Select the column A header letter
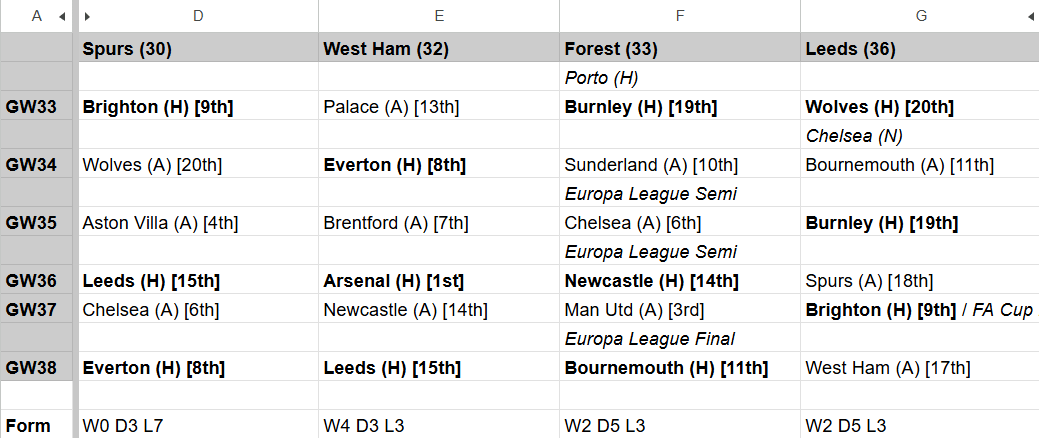1039x438 pixels. (x=36, y=16)
